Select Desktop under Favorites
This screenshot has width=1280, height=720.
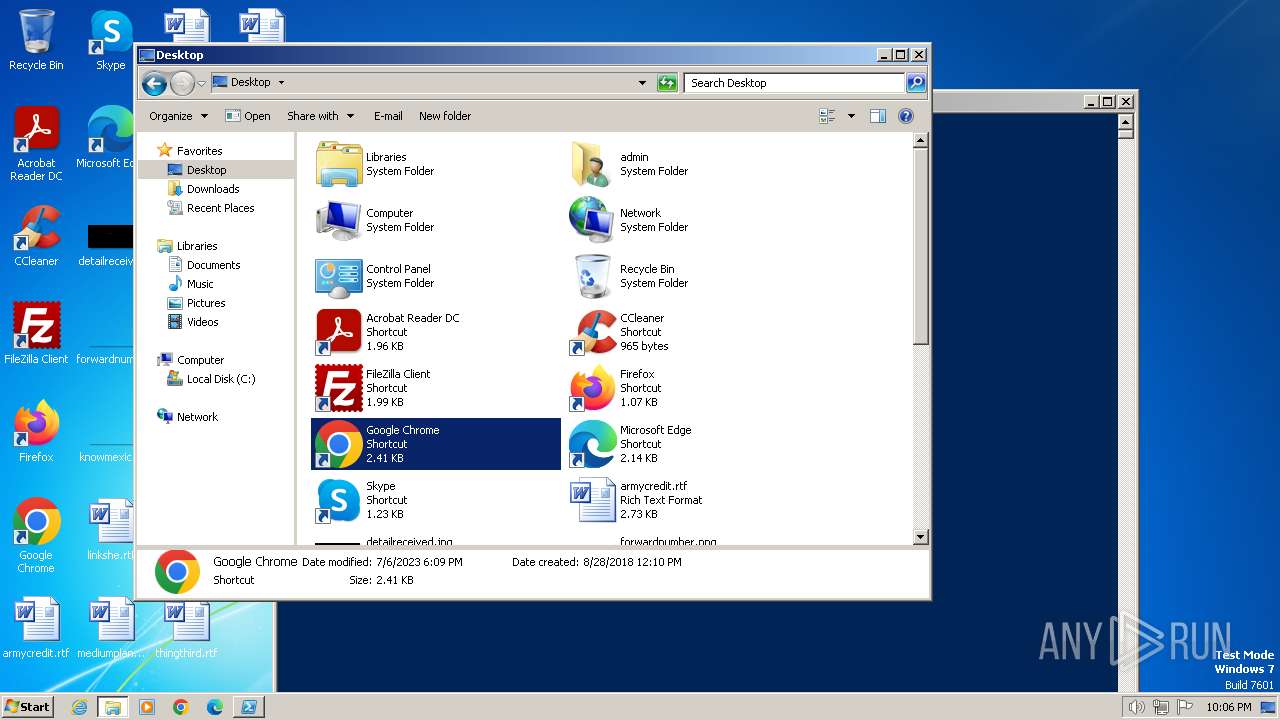pyautogui.click(x=206, y=170)
